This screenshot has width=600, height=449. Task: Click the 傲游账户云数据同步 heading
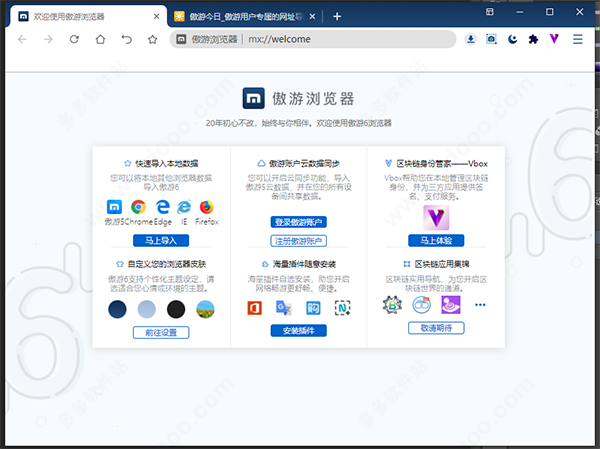[304, 163]
